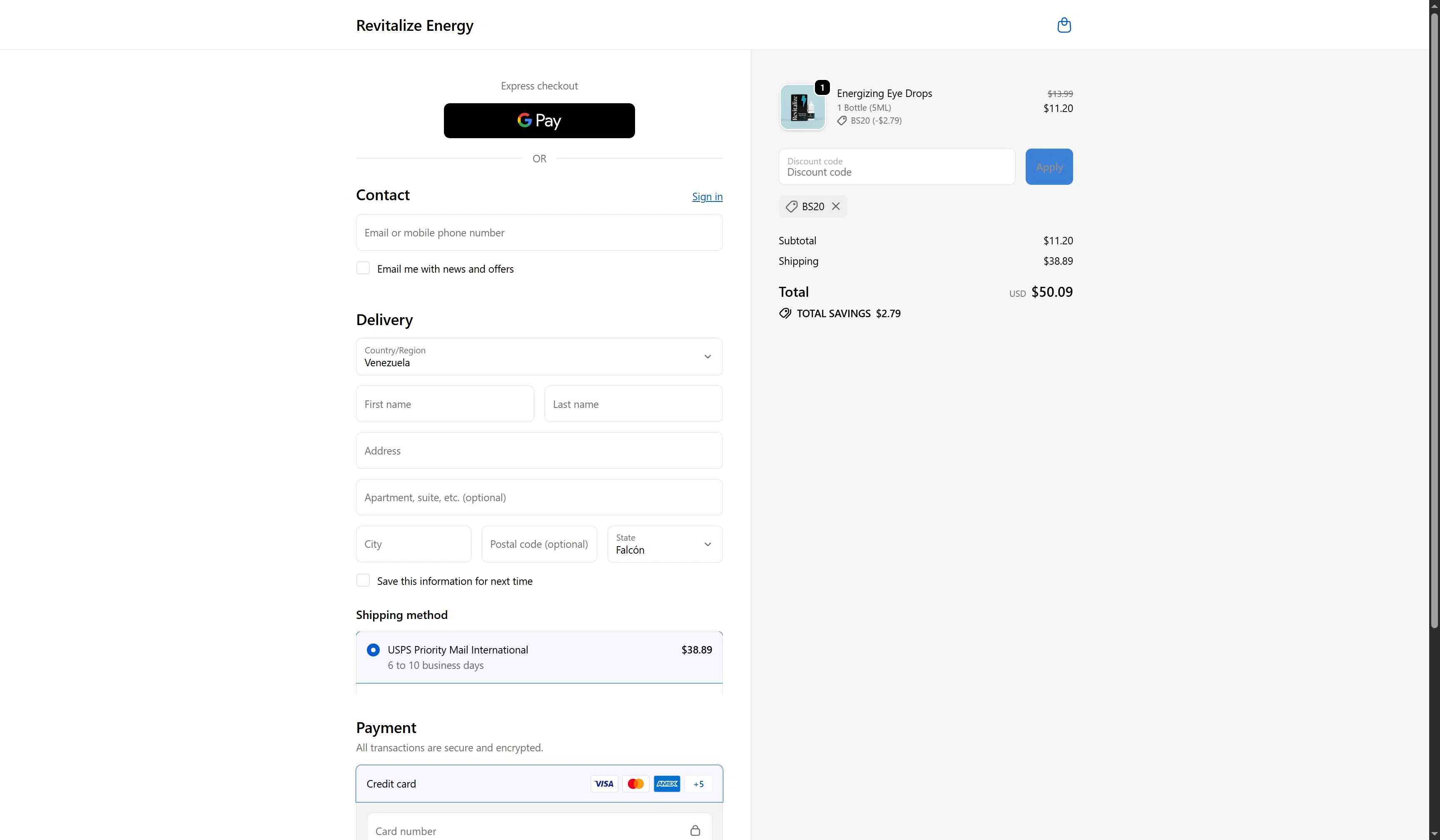Apply the entered discount code
The image size is (1440, 840).
coord(1048,166)
